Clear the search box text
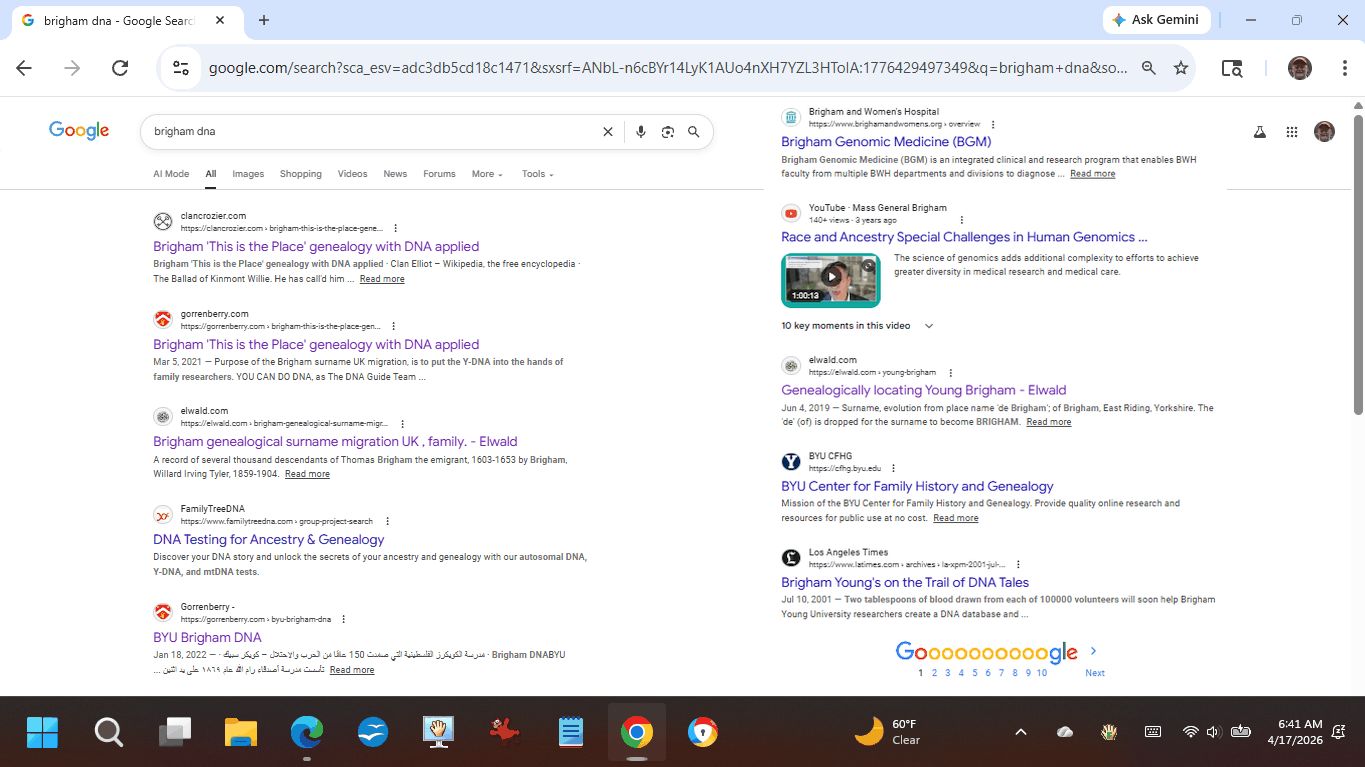Image resolution: width=1365 pixels, height=767 pixels. click(x=607, y=132)
